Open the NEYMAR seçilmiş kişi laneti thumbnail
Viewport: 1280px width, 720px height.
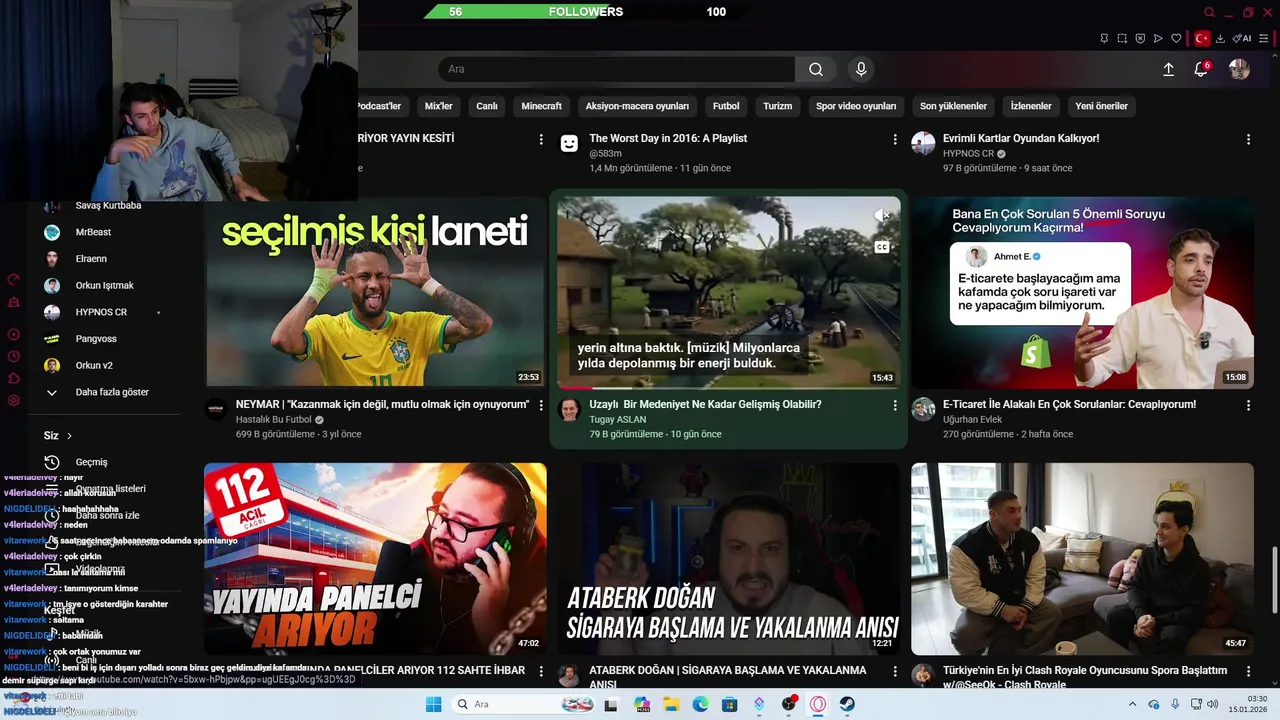click(x=375, y=291)
